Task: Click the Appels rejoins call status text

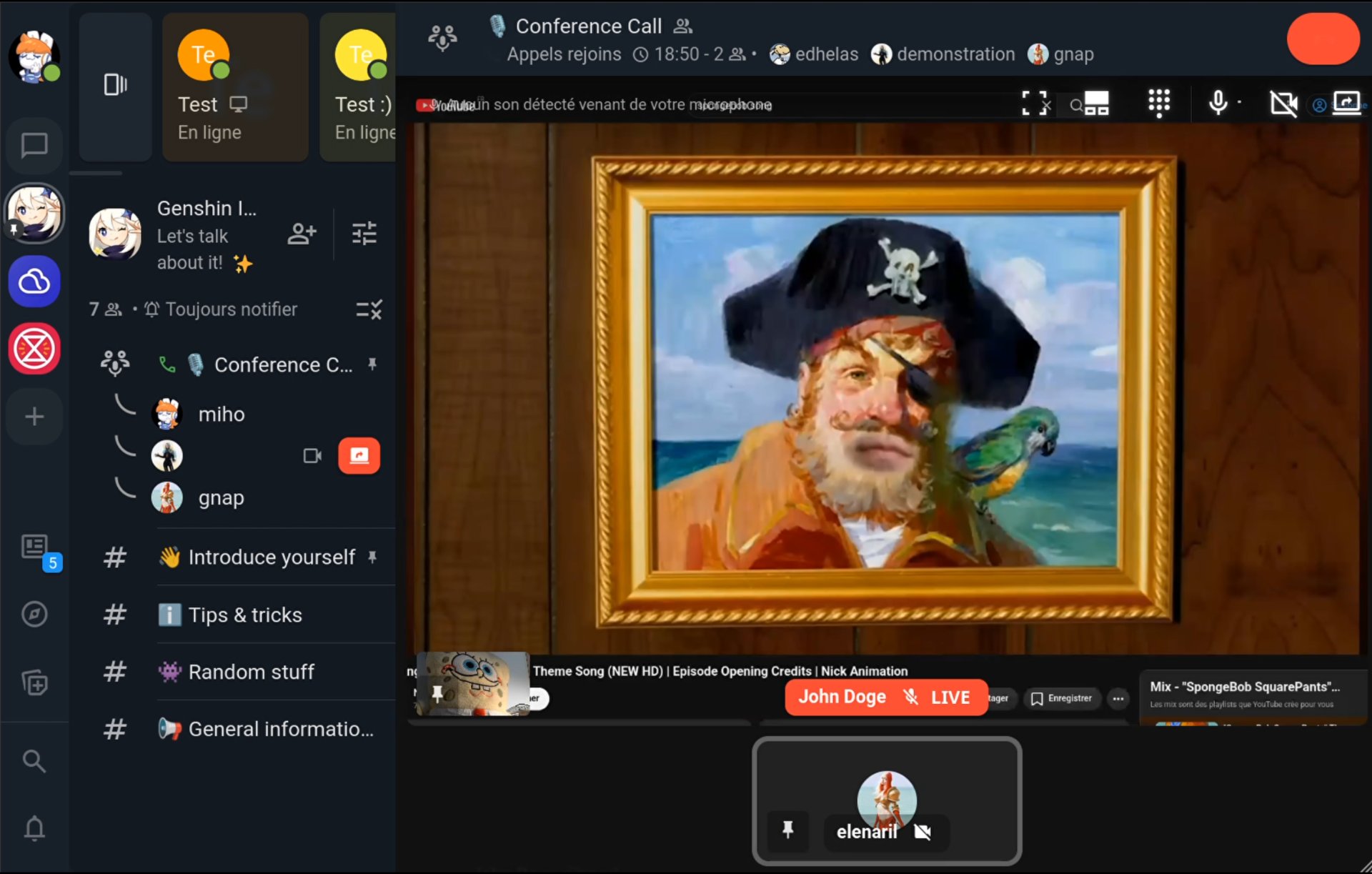Action: coord(564,54)
